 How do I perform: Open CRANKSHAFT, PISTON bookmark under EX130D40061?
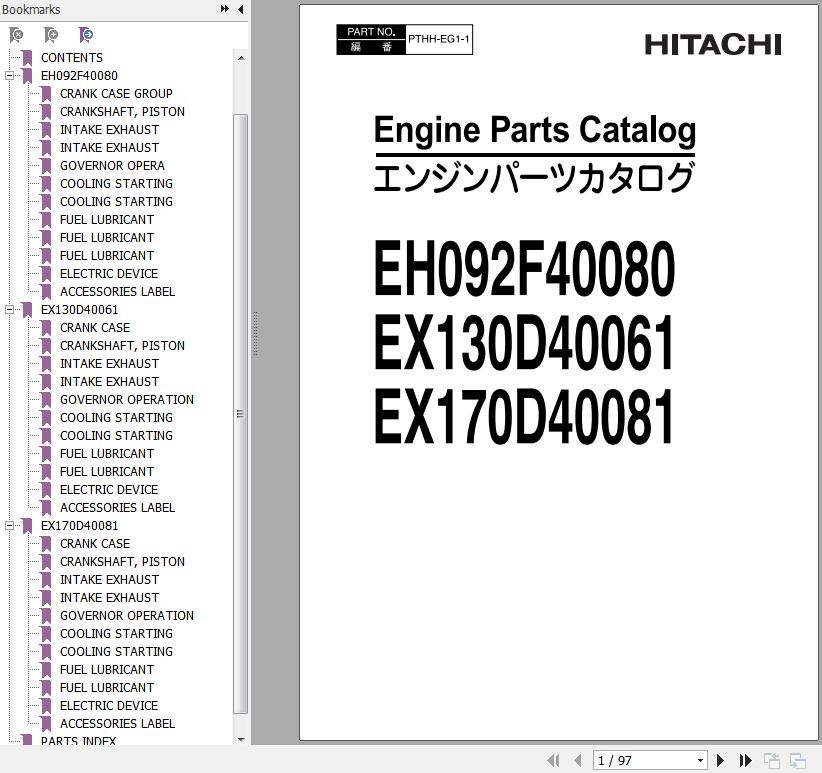click(122, 346)
